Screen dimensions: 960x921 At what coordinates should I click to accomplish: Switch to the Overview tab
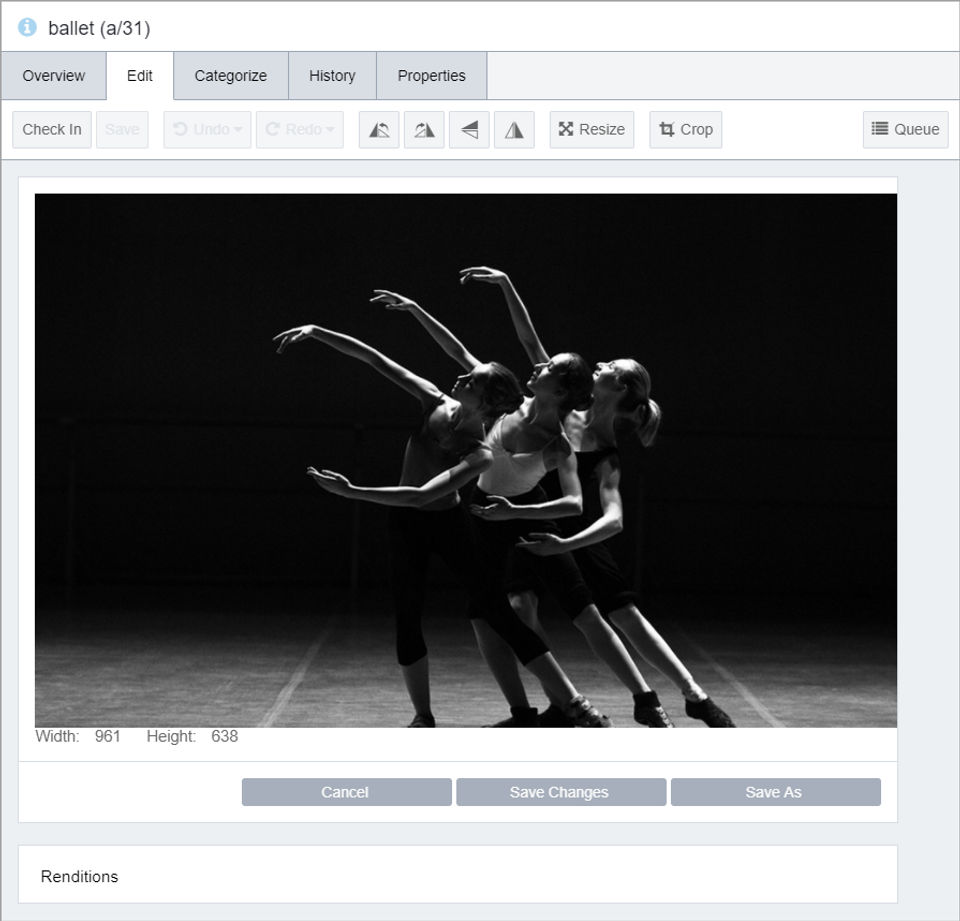pyautogui.click(x=53, y=76)
